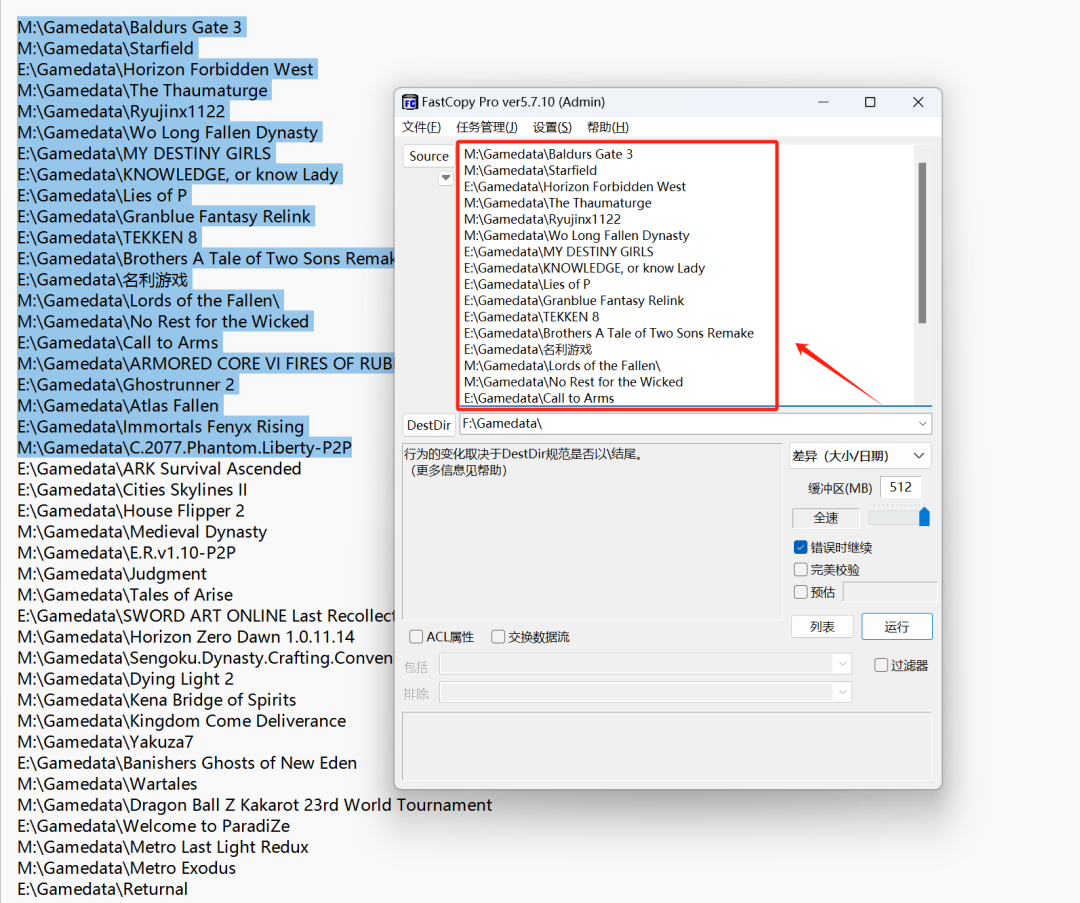This screenshot has width=1080, height=903.
Task: Expand the 包括 filter dropdown
Action: (842, 664)
